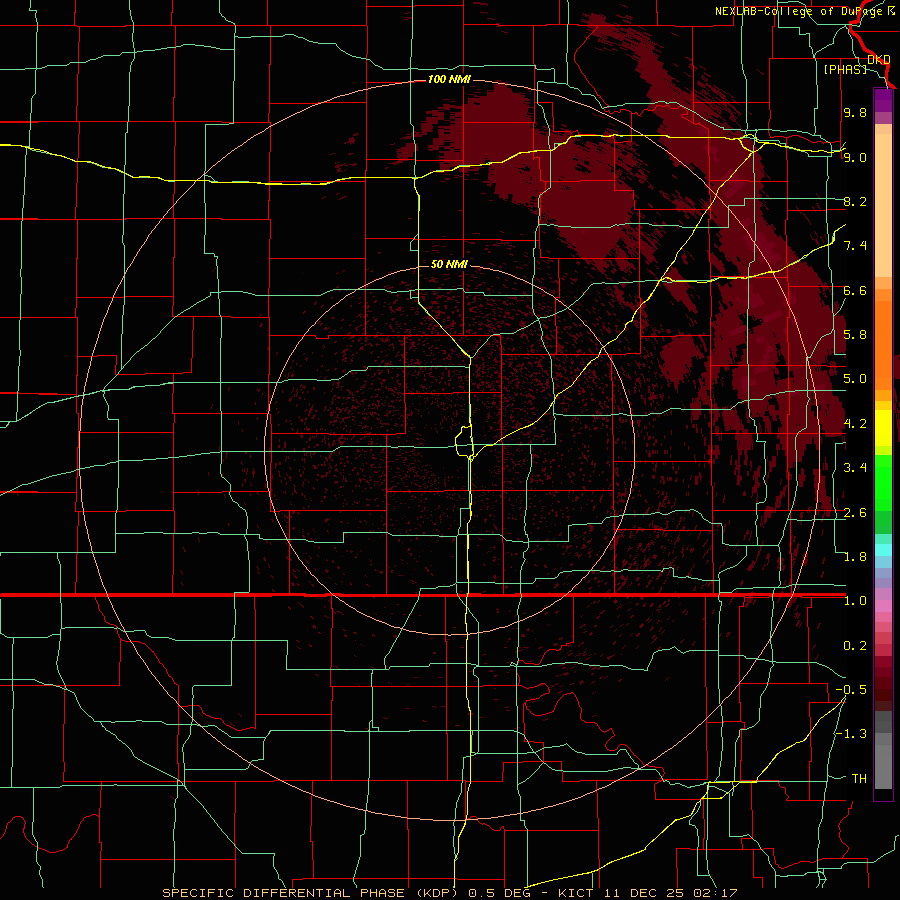Click the 1.8 value on the scale
The image size is (900, 900).
point(855,557)
